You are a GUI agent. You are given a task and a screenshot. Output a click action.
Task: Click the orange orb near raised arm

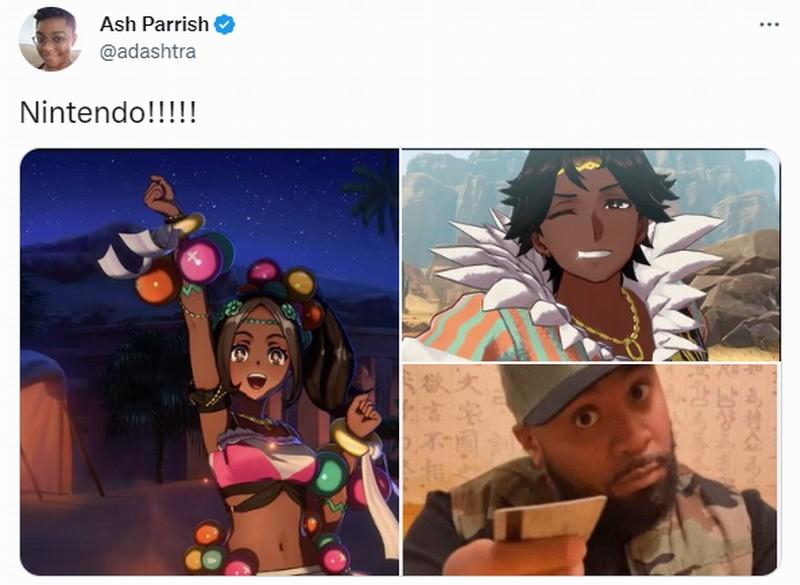(x=156, y=286)
